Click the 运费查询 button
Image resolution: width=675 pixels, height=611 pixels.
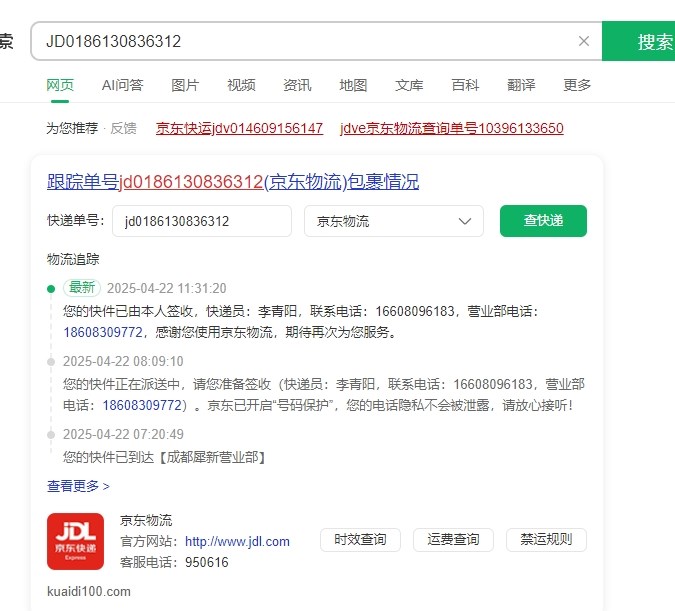[453, 540]
